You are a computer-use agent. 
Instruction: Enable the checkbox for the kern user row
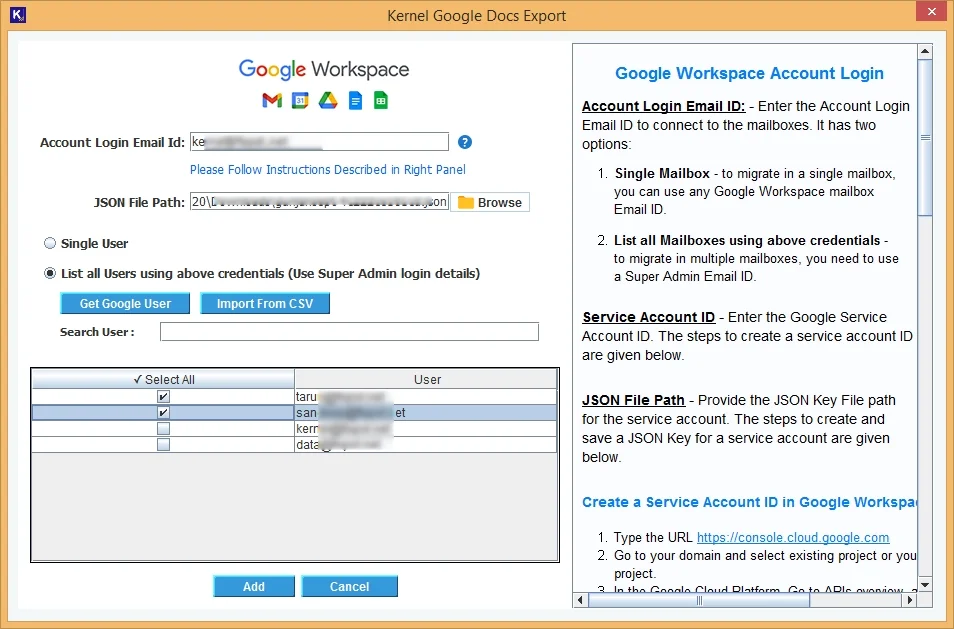tap(163, 427)
